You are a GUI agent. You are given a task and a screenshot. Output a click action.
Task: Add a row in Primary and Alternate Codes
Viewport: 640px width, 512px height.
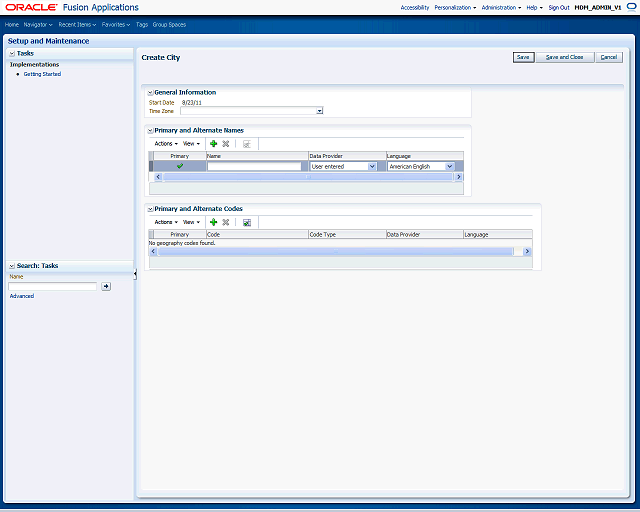pos(213,222)
